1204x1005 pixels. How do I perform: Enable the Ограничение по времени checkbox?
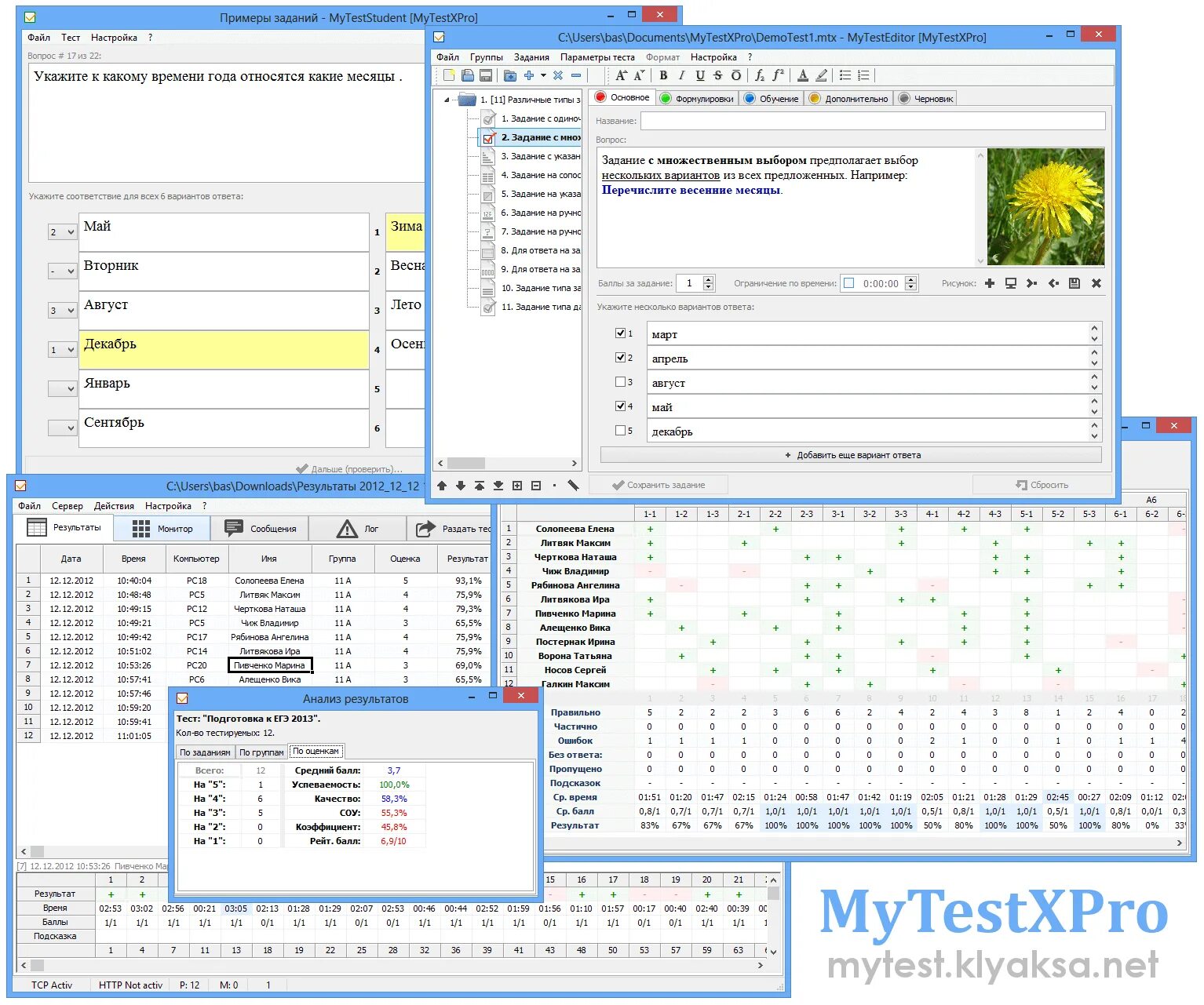pyautogui.click(x=848, y=283)
